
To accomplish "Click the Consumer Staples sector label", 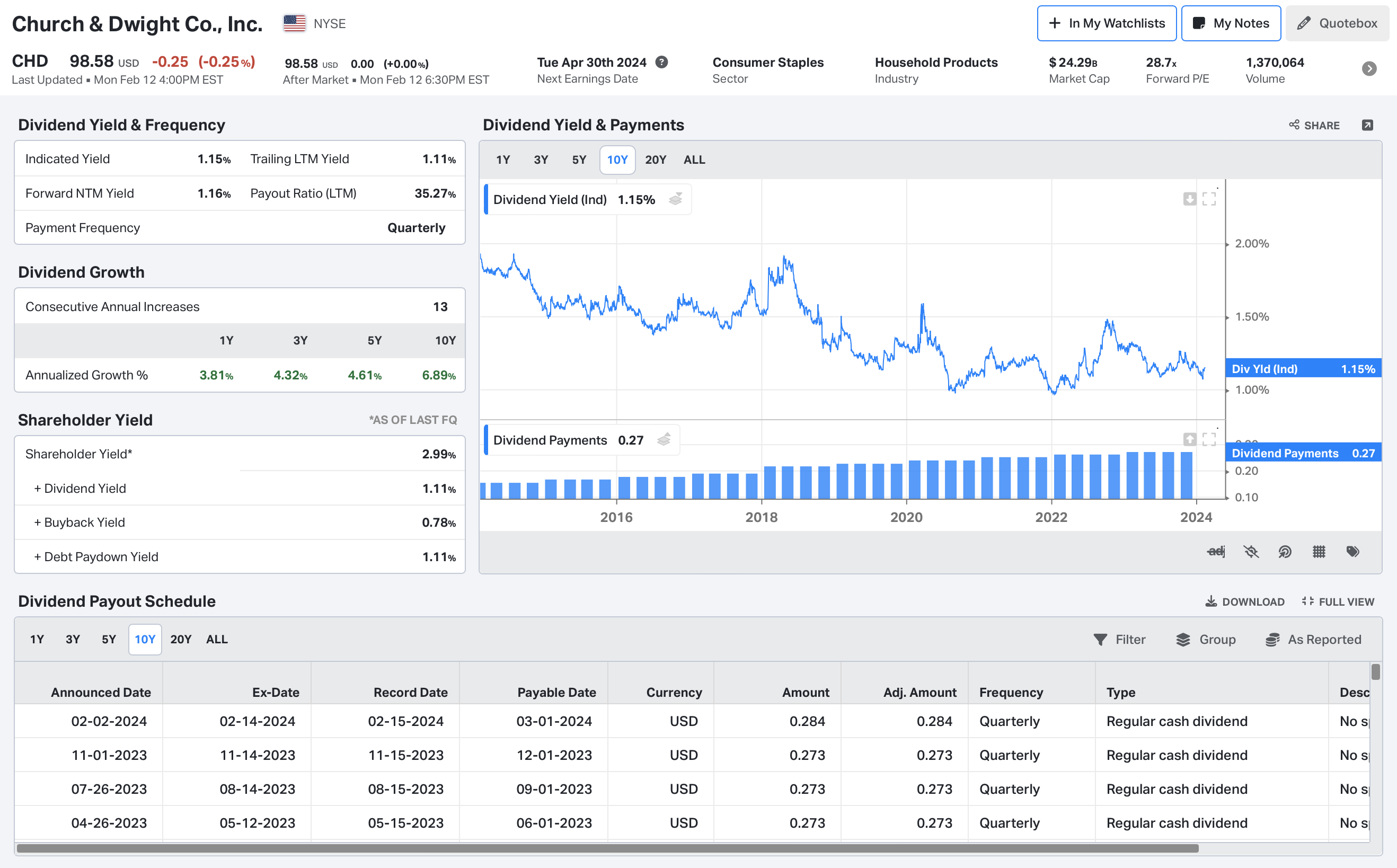I will [x=768, y=62].
